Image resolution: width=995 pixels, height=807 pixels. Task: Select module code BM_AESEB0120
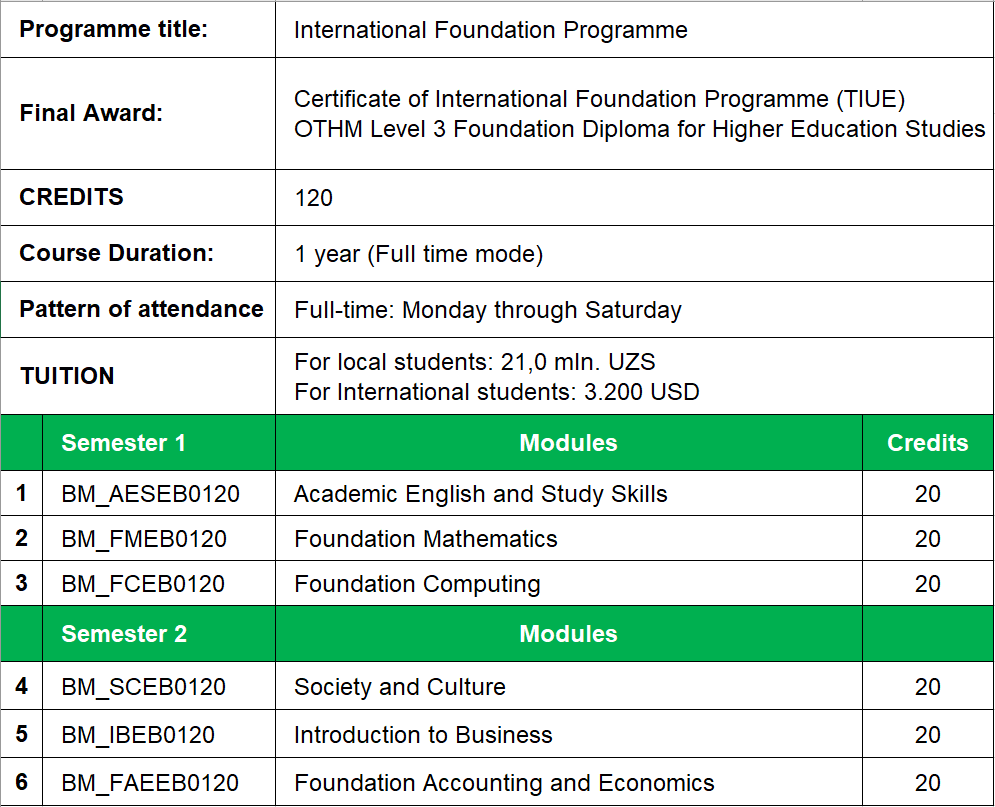pos(150,494)
